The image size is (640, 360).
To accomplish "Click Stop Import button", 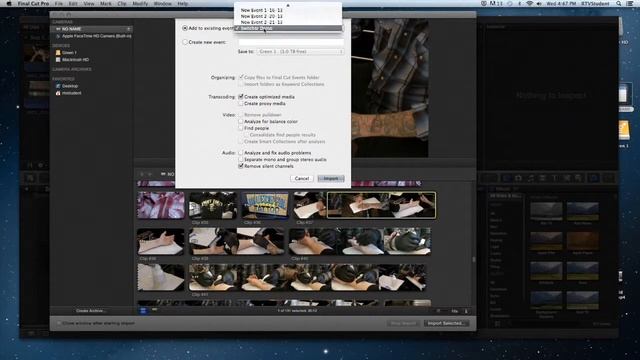I will [403, 323].
